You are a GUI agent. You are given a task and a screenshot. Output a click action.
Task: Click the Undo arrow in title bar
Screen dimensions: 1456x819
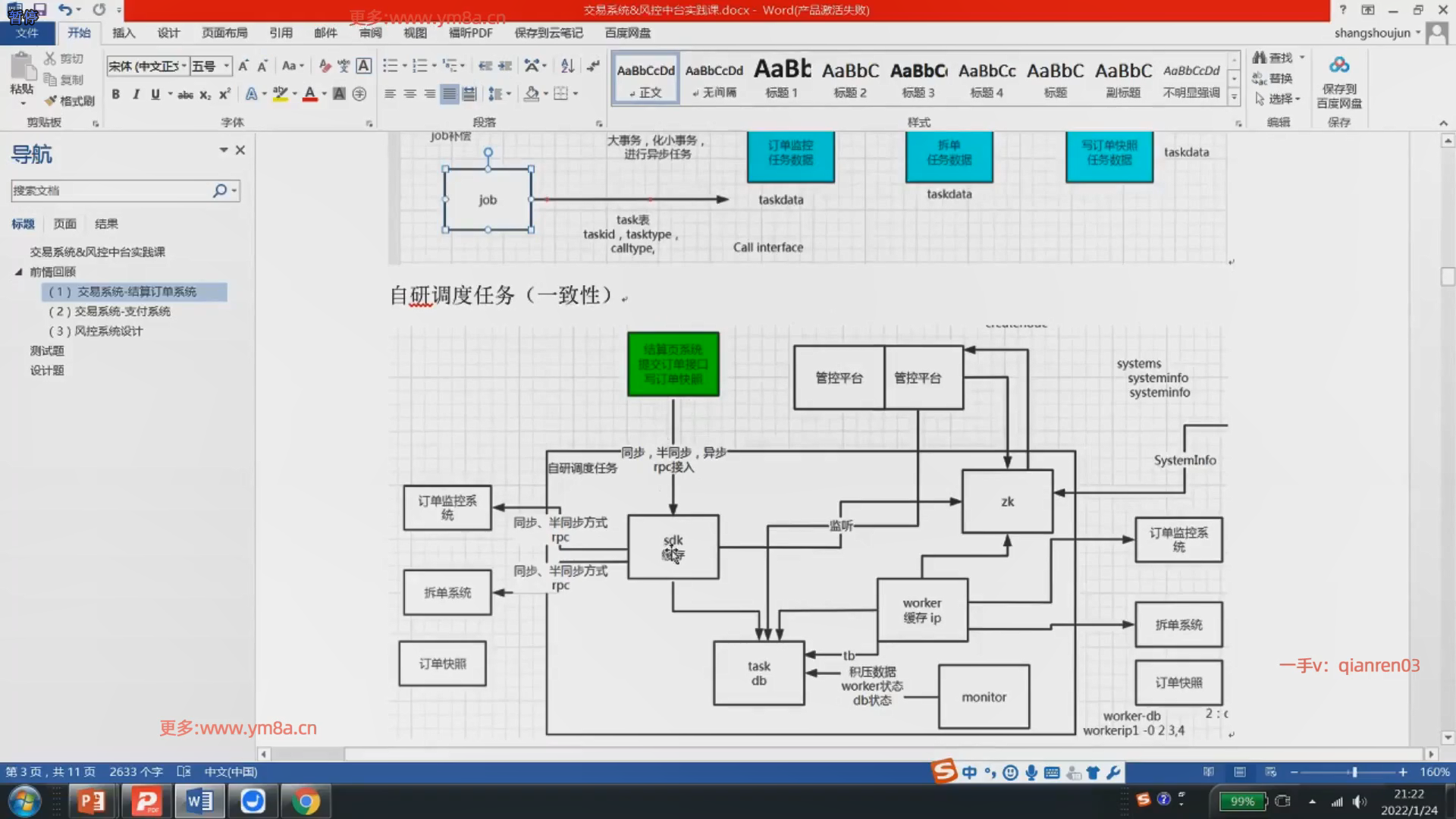[64, 10]
